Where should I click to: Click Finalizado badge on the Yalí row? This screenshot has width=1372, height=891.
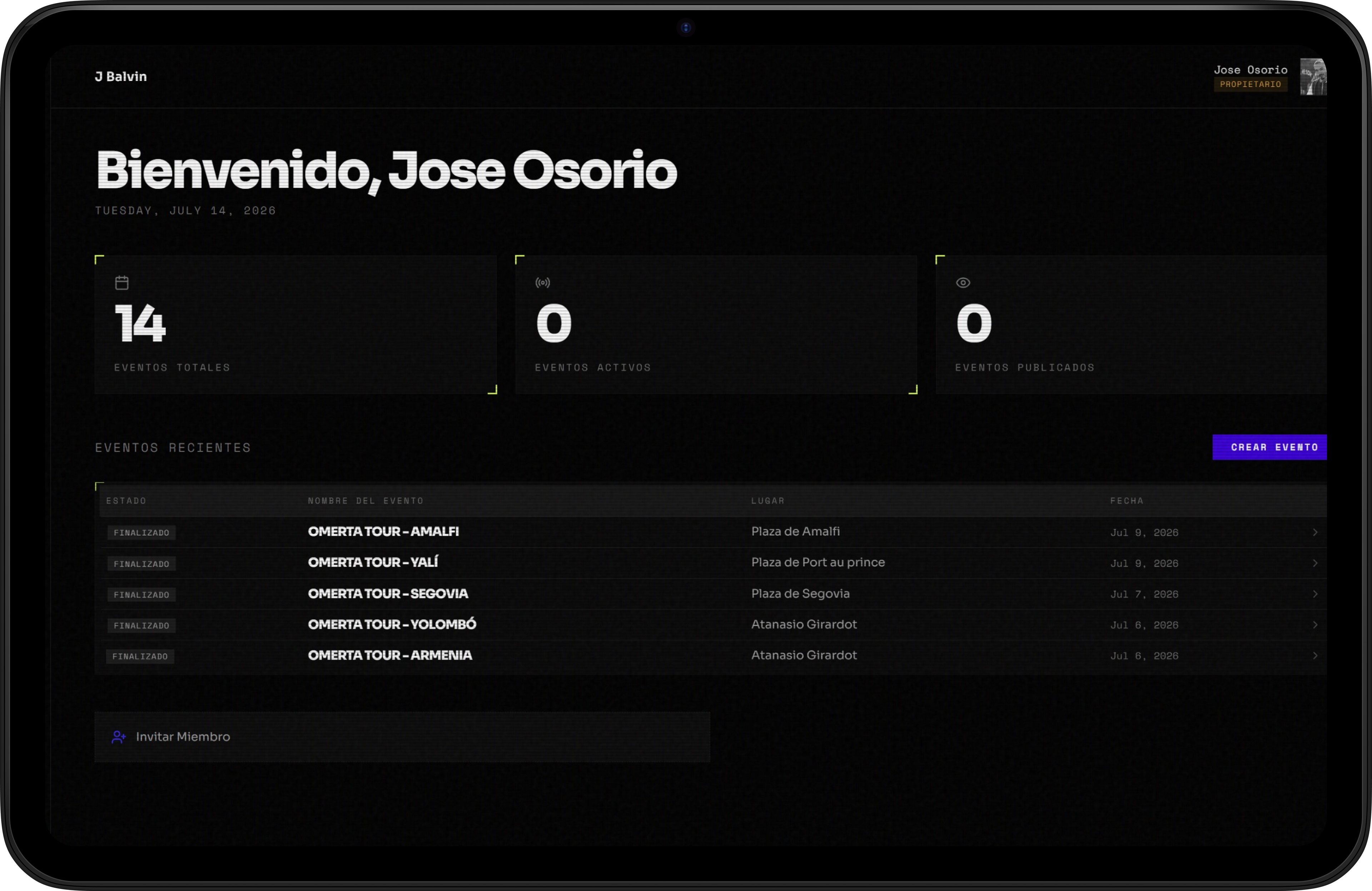pyautogui.click(x=141, y=564)
